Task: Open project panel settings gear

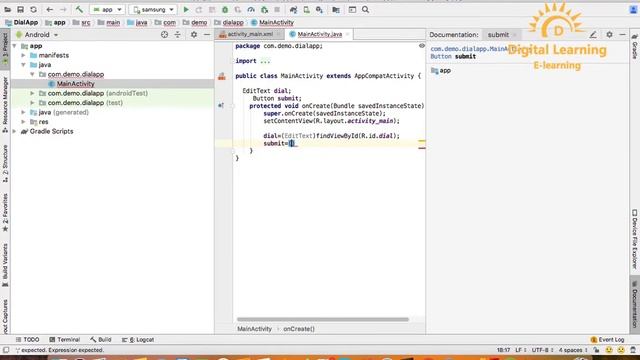Action: [194, 35]
